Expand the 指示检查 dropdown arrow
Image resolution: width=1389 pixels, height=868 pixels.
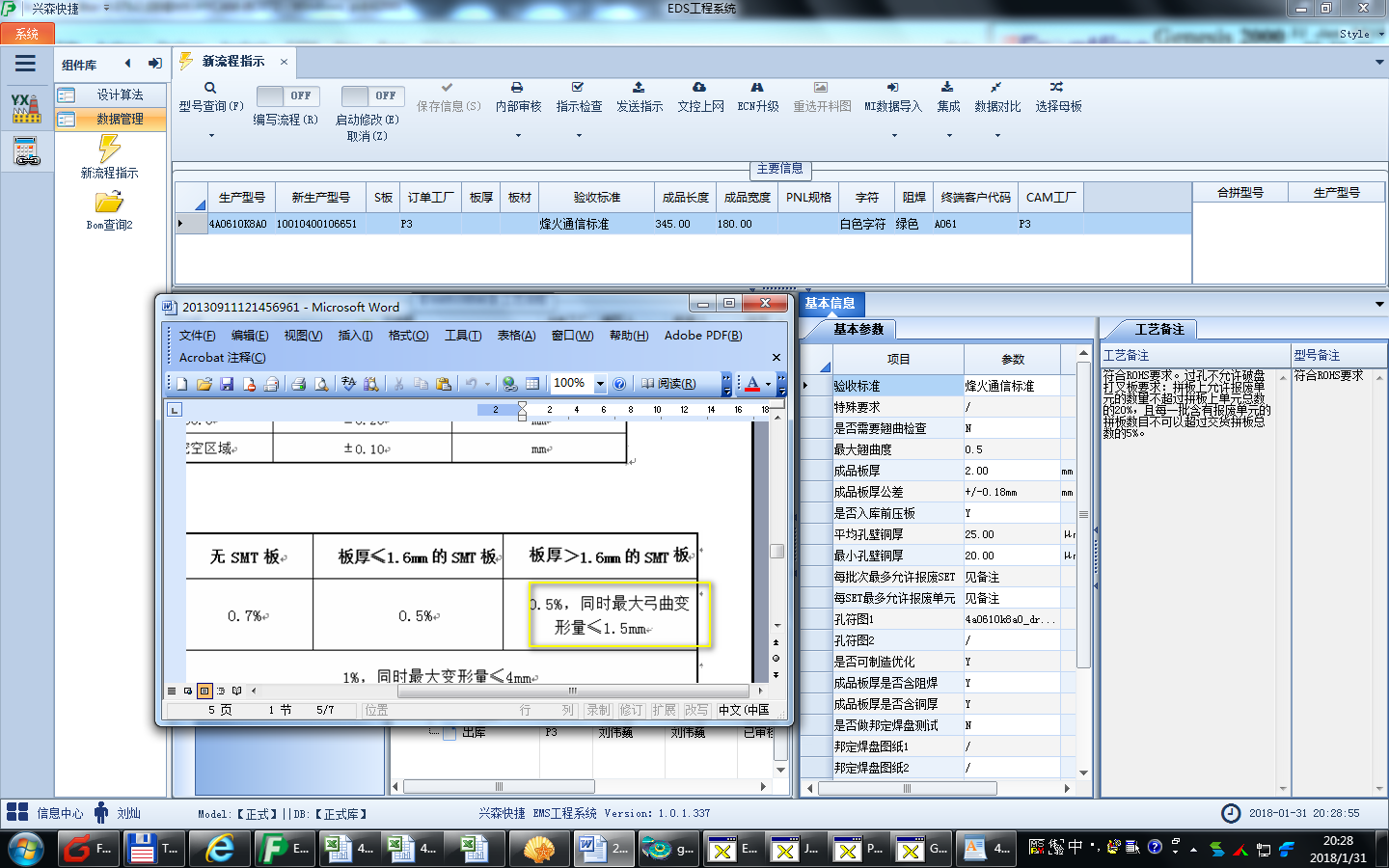579,135
